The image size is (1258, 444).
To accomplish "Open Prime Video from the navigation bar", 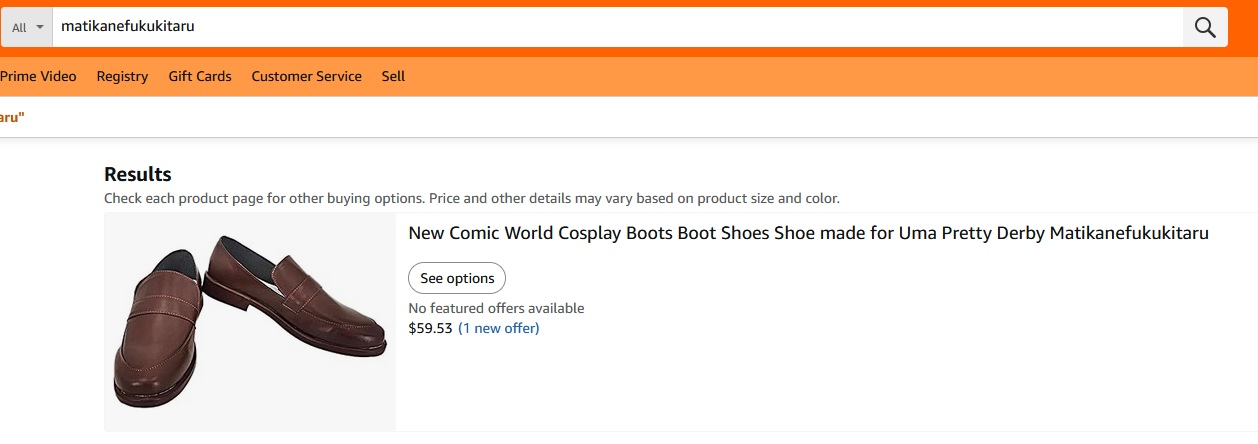I will click(38, 76).
